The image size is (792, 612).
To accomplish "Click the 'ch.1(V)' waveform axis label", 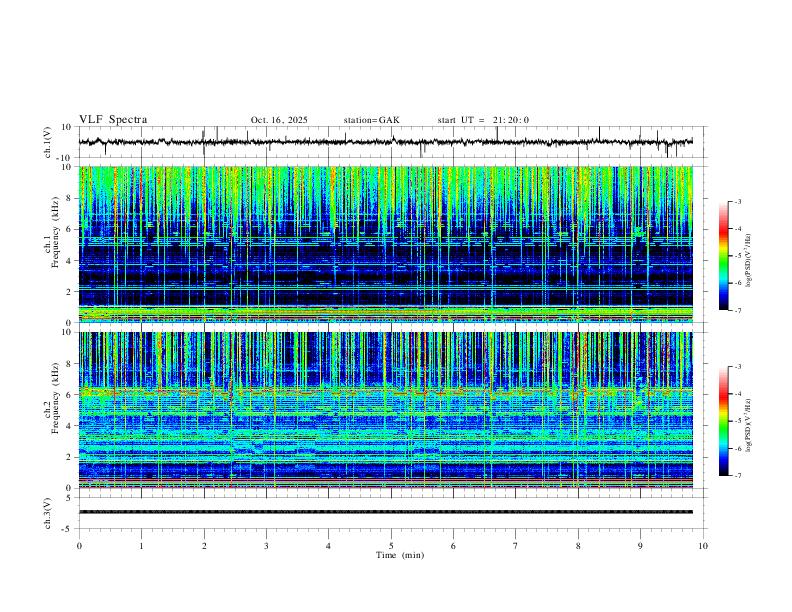I will click(48, 142).
